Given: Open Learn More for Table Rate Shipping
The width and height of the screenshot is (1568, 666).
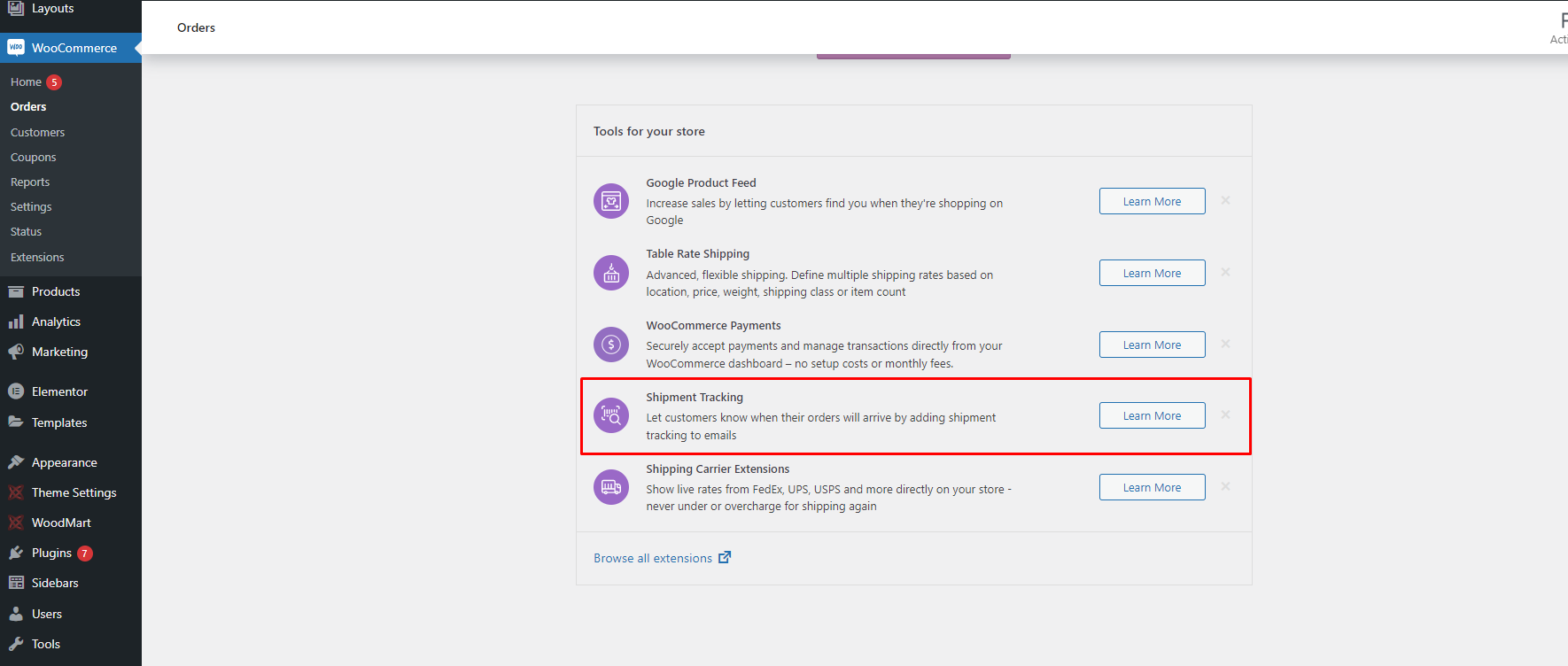Looking at the screenshot, I should pyautogui.click(x=1152, y=273).
